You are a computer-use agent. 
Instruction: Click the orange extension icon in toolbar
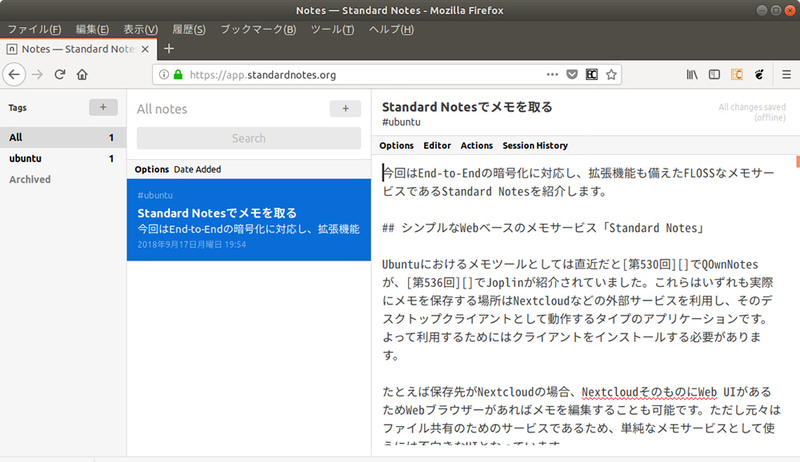coord(737,75)
